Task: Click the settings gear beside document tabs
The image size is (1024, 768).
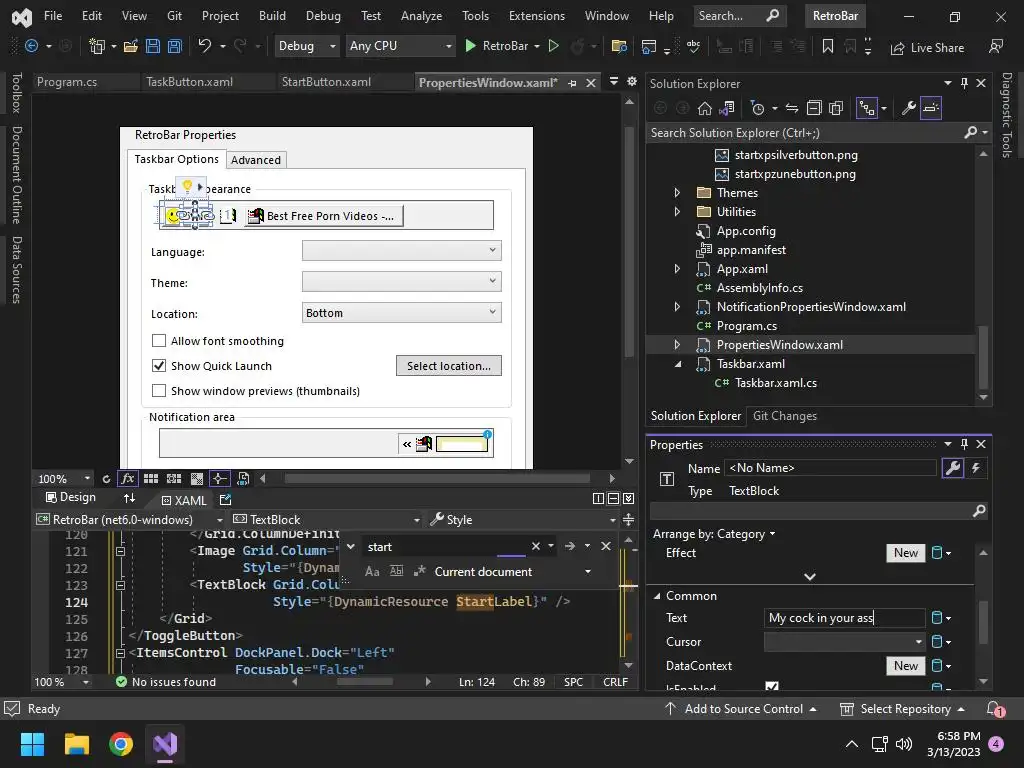Action: click(x=632, y=82)
